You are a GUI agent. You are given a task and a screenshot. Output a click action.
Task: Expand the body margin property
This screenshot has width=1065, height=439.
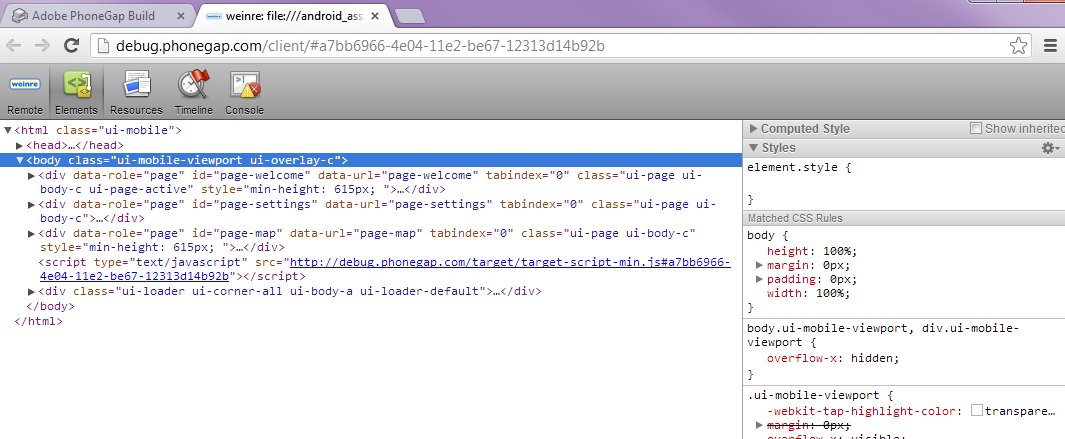(759, 265)
